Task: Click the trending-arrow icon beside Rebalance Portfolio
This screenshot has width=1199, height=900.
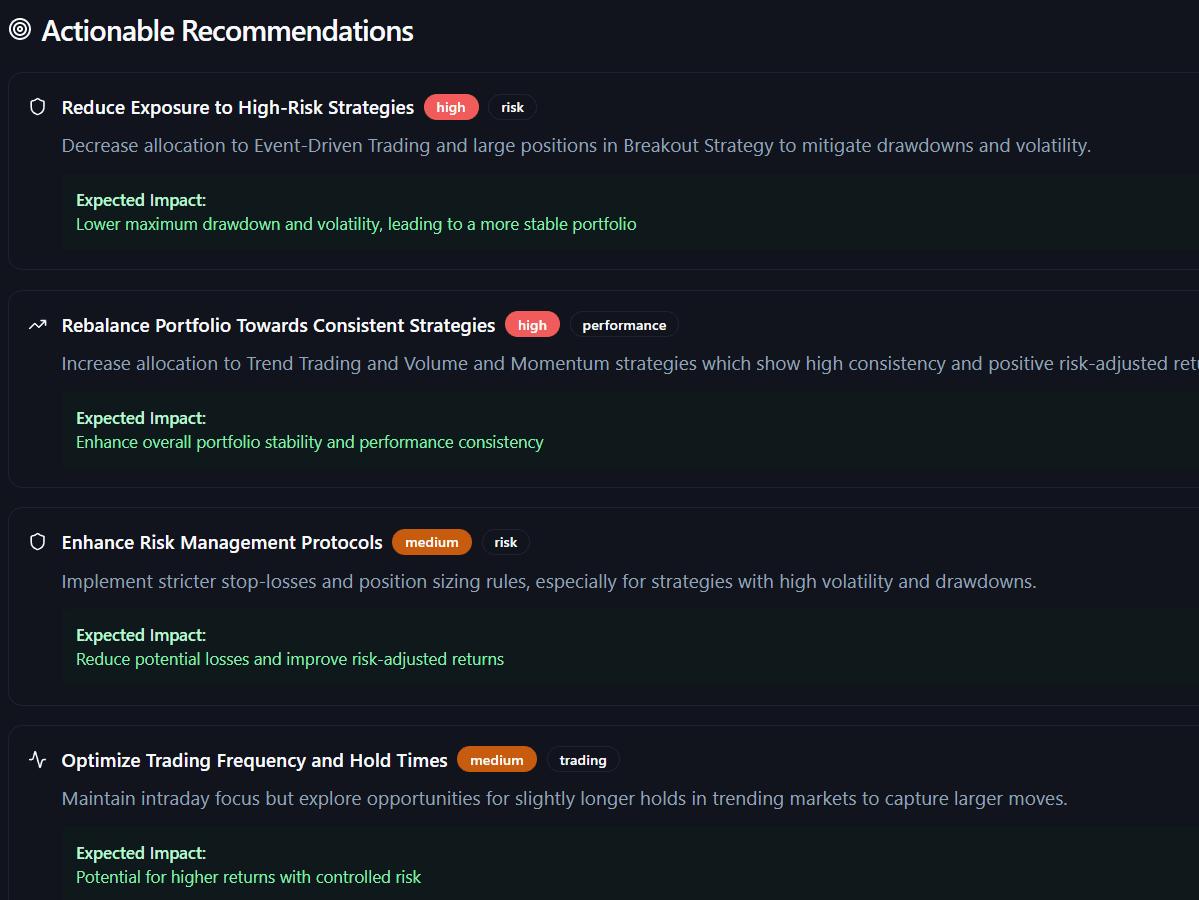Action: click(x=37, y=323)
